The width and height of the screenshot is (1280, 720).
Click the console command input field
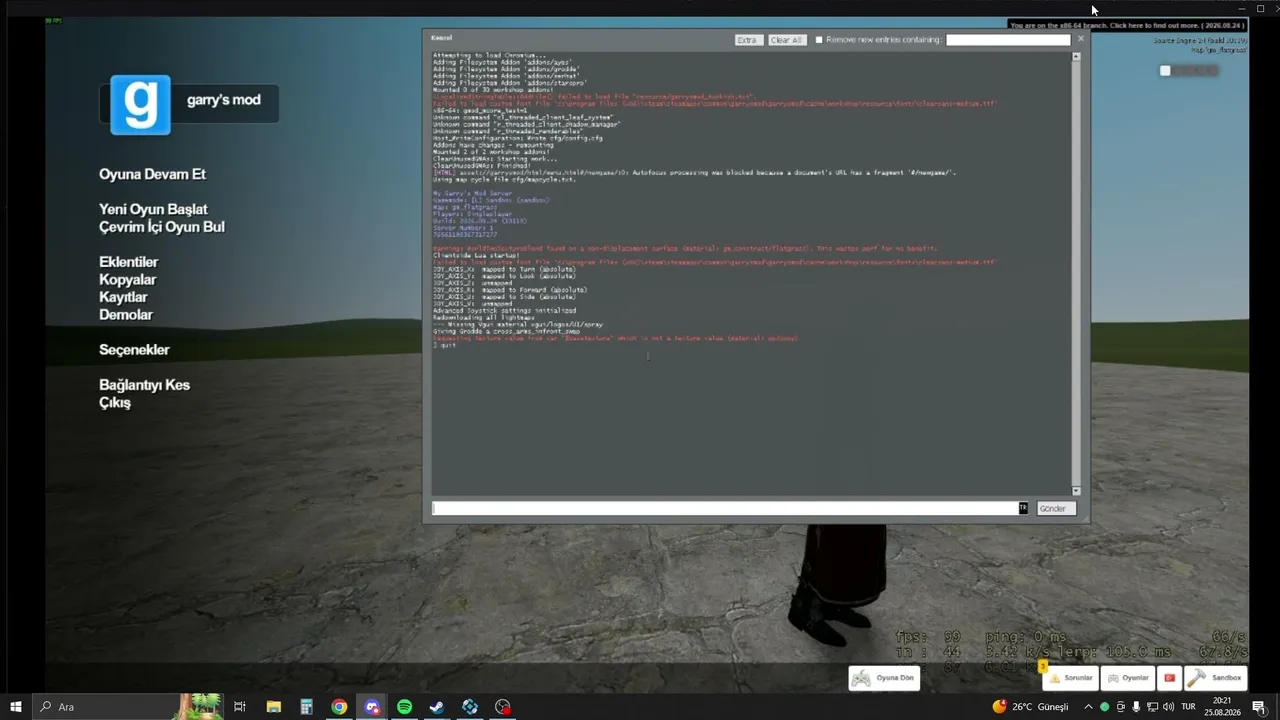click(x=730, y=508)
